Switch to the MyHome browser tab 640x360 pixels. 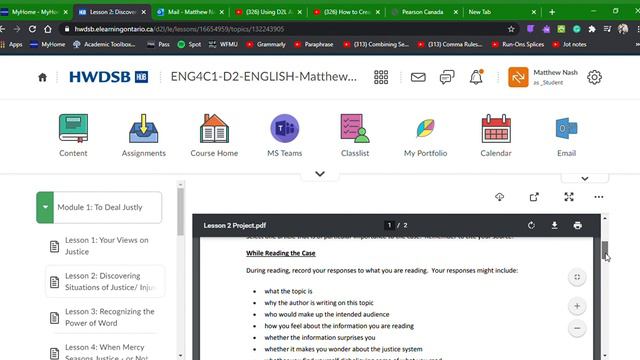coord(35,12)
